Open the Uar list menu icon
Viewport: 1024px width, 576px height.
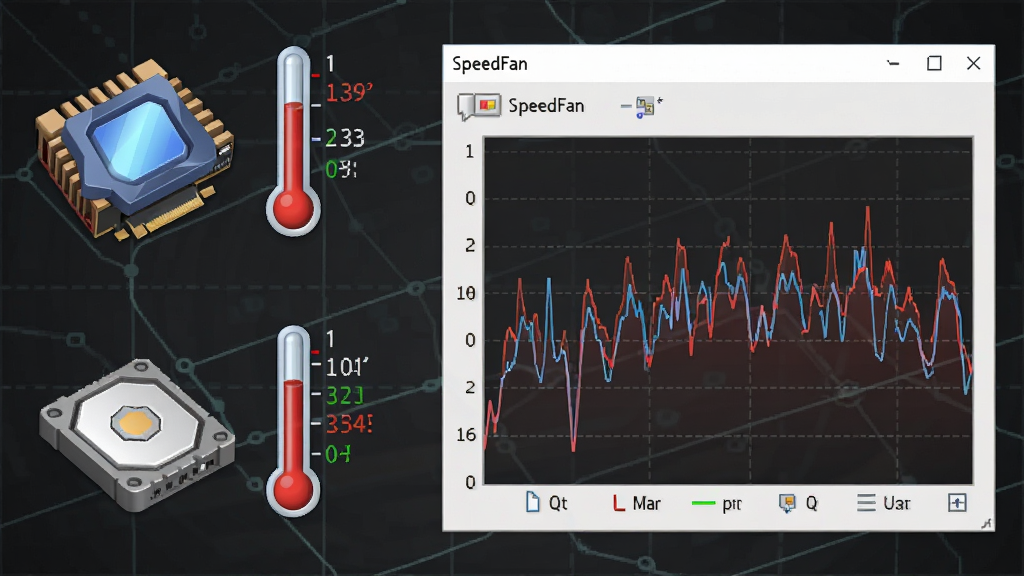866,503
